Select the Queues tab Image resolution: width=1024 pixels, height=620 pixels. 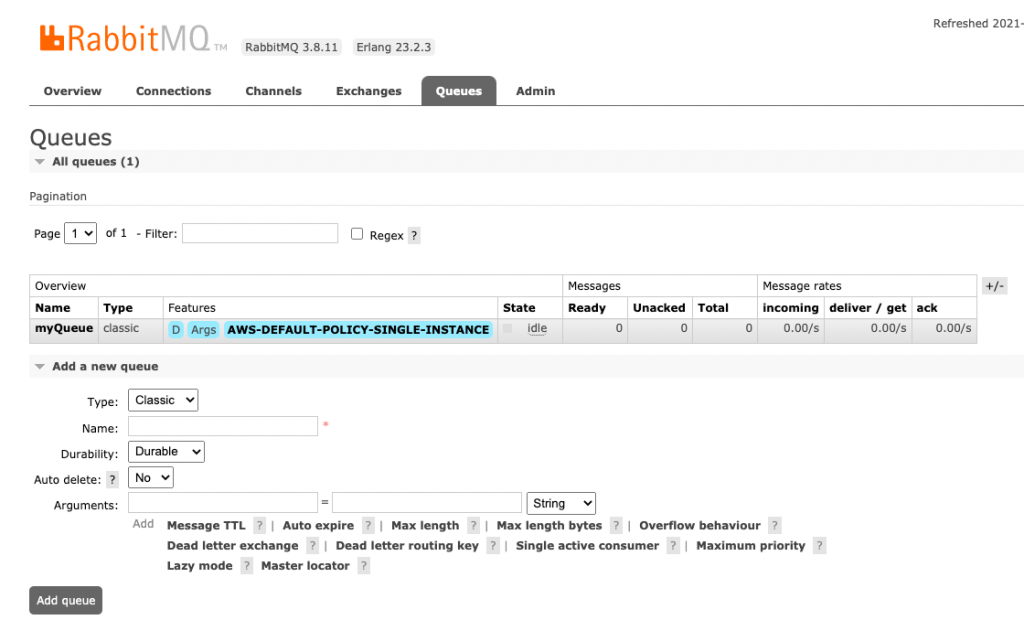click(458, 91)
